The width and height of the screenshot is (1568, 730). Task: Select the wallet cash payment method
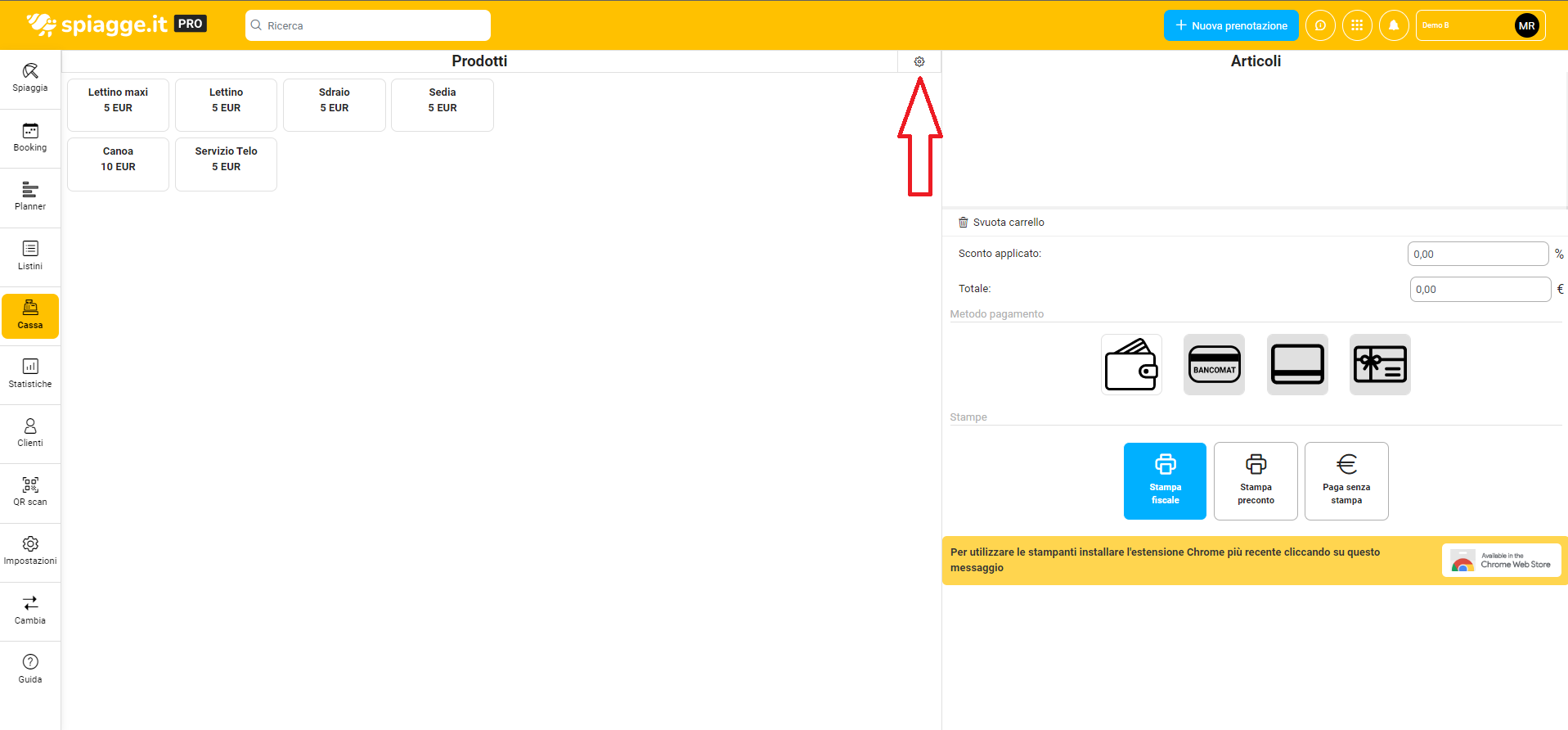tap(1131, 365)
